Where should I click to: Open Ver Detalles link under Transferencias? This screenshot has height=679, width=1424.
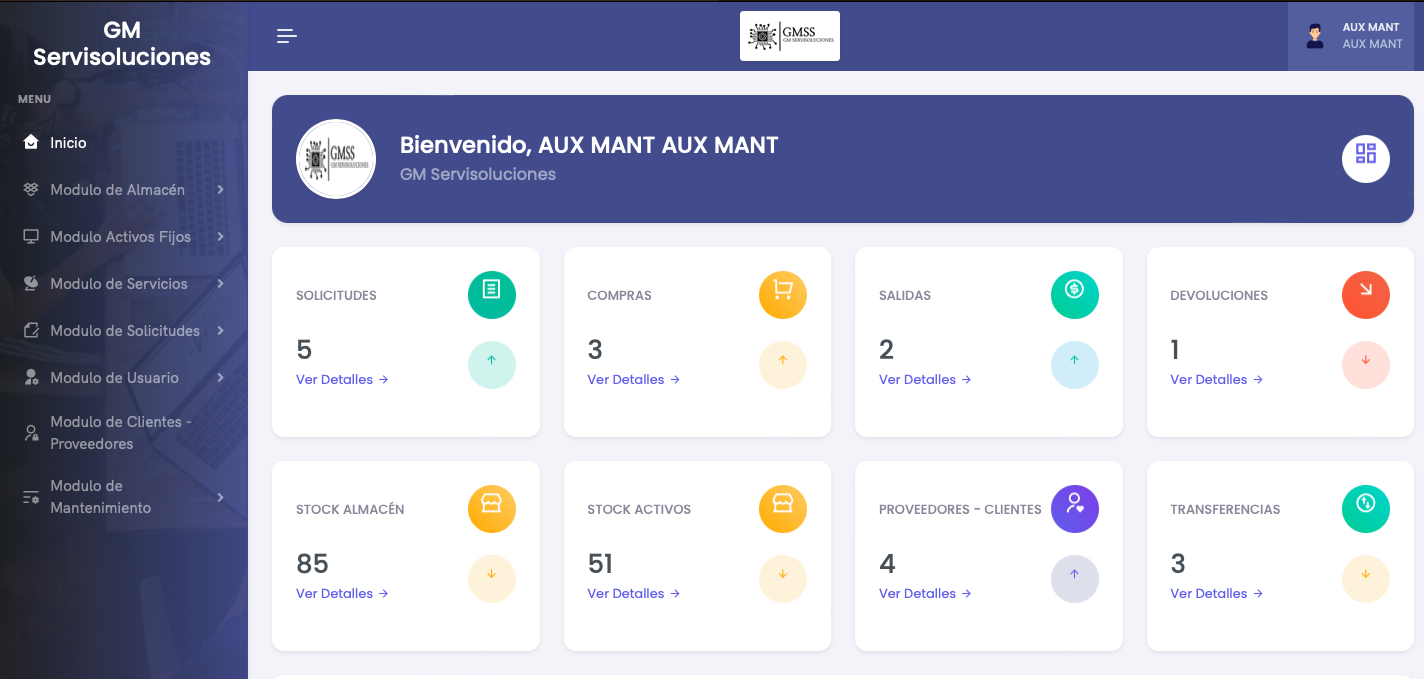(x=1215, y=594)
